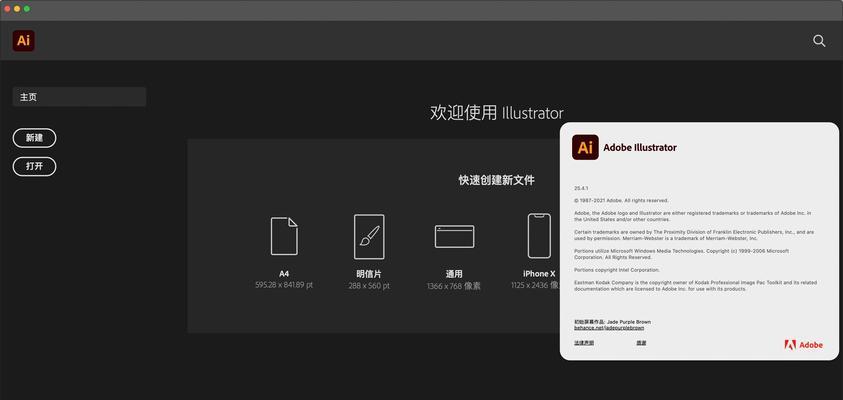Click the yellow minimize window button
This screenshot has width=843, height=400.
tap(17, 9)
